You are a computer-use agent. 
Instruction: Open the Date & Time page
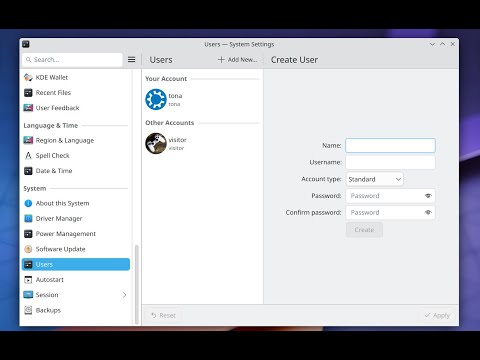click(x=76, y=171)
